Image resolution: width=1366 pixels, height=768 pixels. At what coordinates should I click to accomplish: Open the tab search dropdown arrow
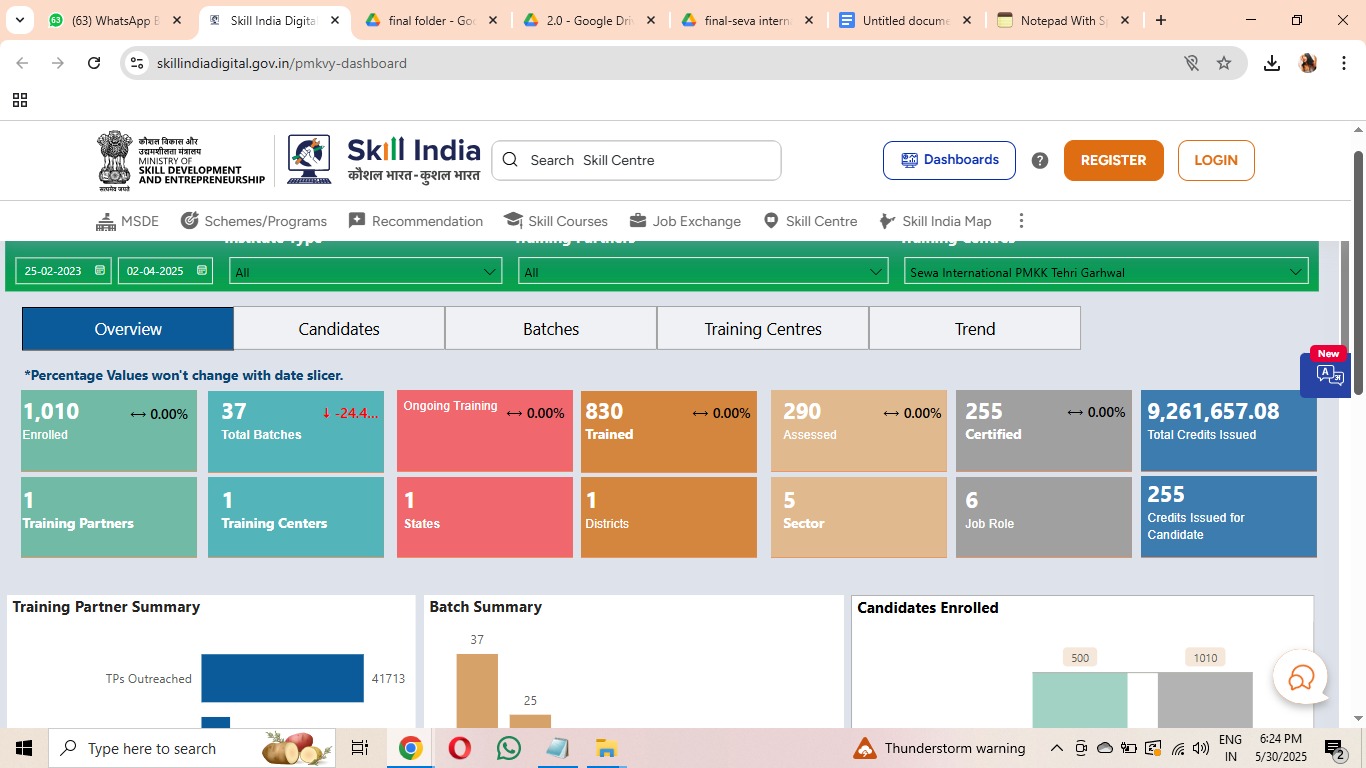(19, 20)
